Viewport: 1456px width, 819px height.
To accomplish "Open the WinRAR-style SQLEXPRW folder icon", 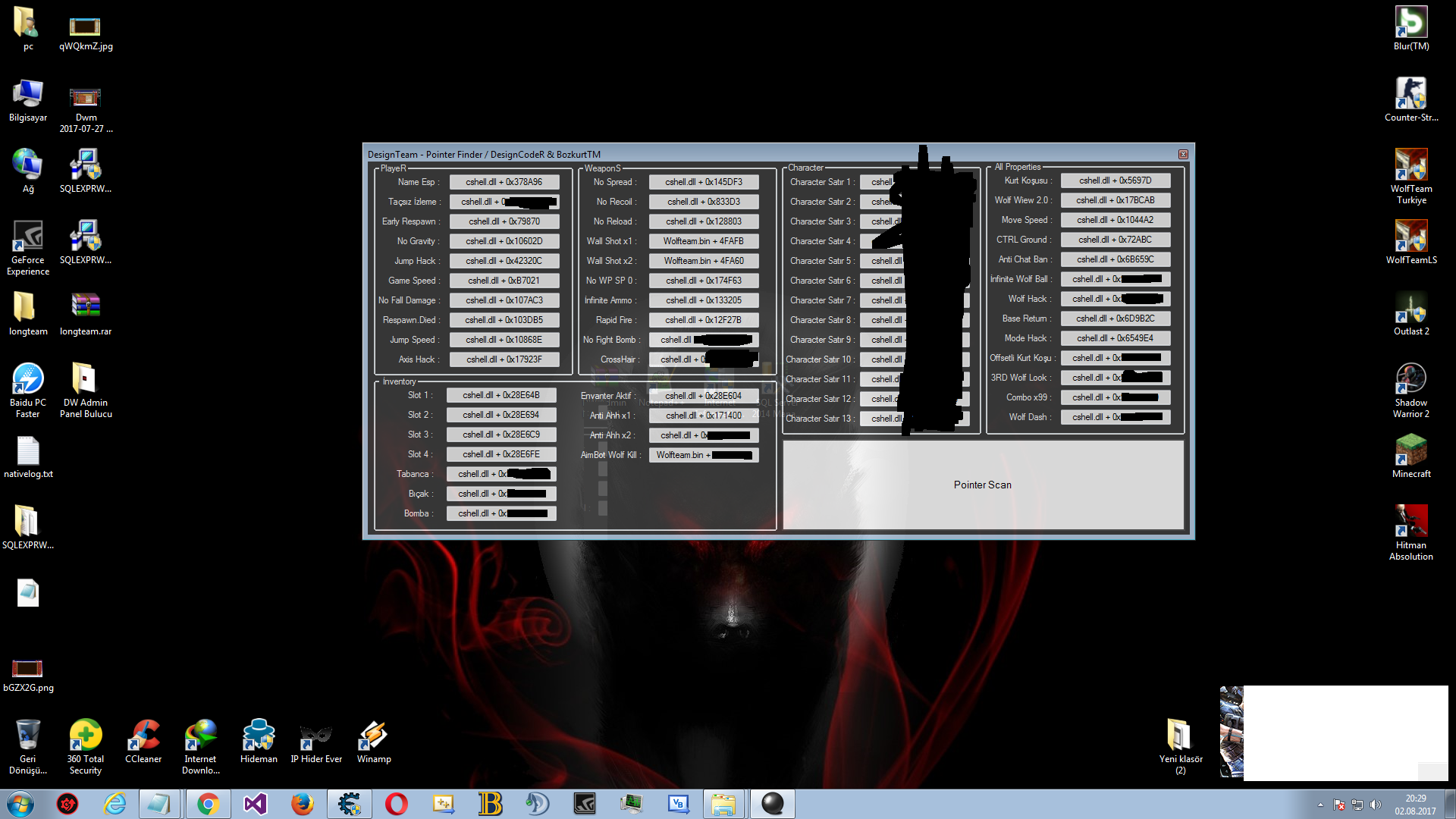I will pos(28,527).
